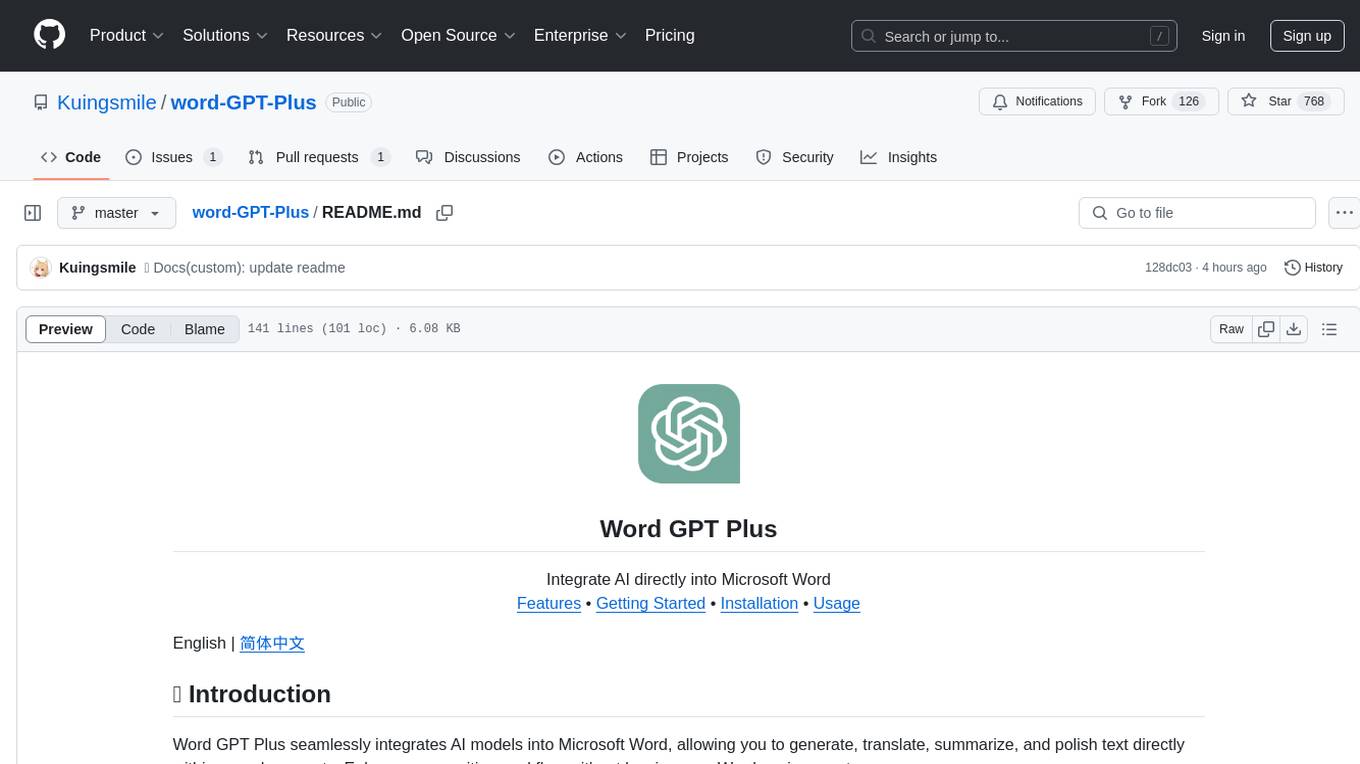Open the Kuingsmile owner profile
Screen dimensions: 1360x764
107,102
